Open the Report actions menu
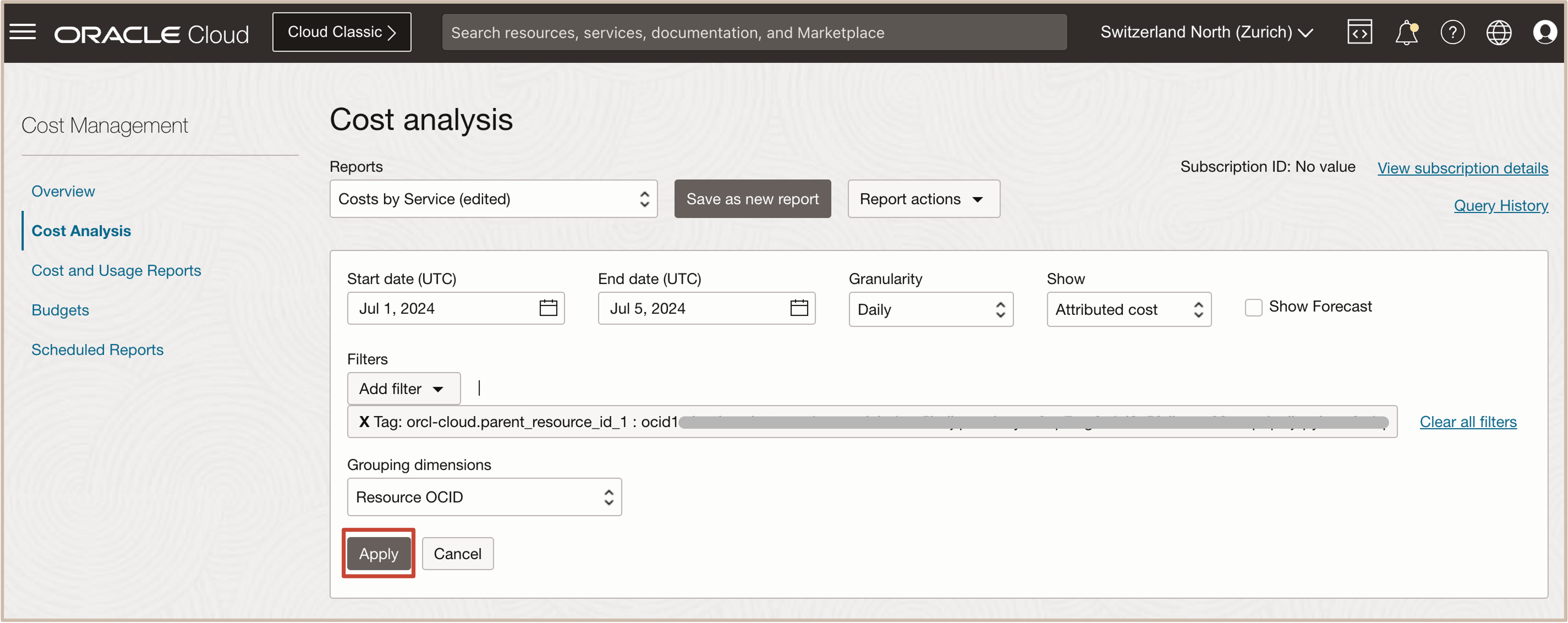The height and width of the screenshot is (623, 1568). [x=923, y=199]
